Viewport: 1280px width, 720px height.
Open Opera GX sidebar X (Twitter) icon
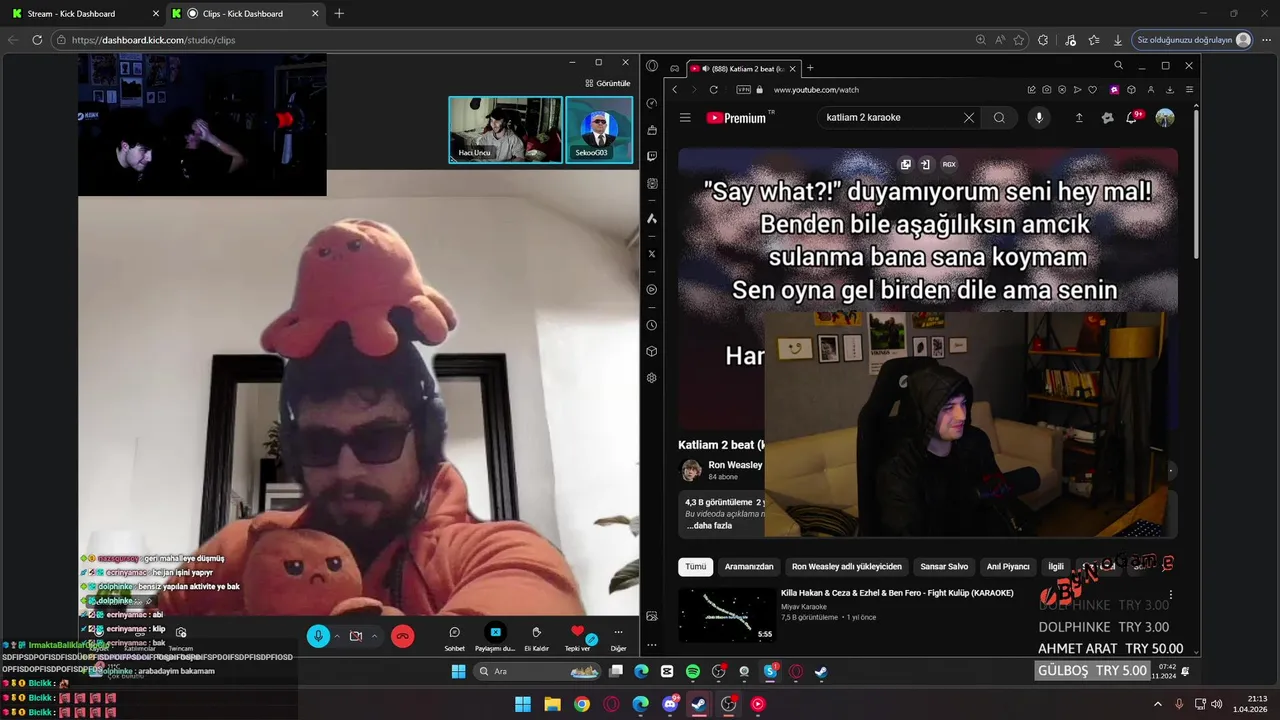coord(652,254)
